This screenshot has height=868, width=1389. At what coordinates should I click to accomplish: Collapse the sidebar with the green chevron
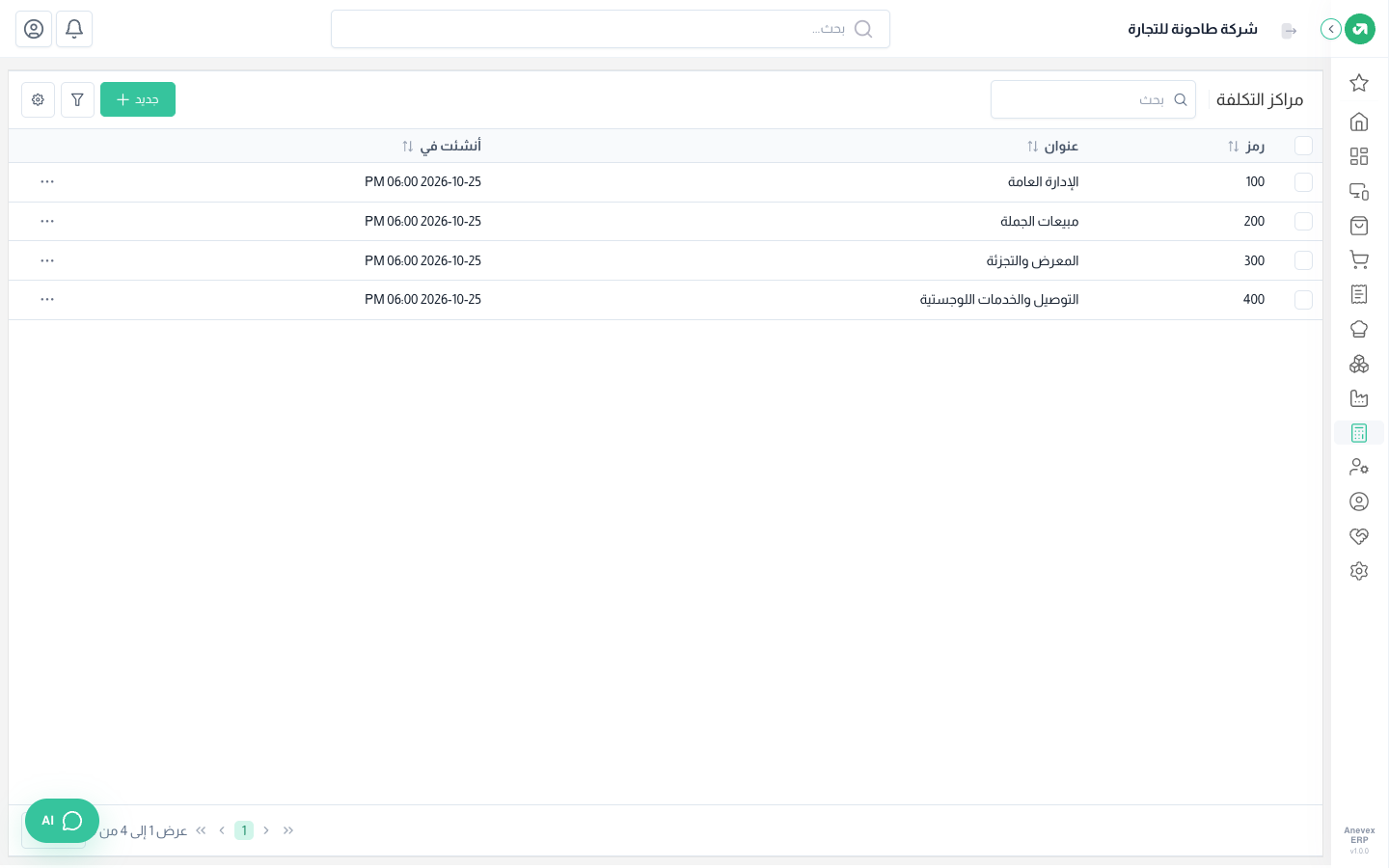tap(1331, 29)
